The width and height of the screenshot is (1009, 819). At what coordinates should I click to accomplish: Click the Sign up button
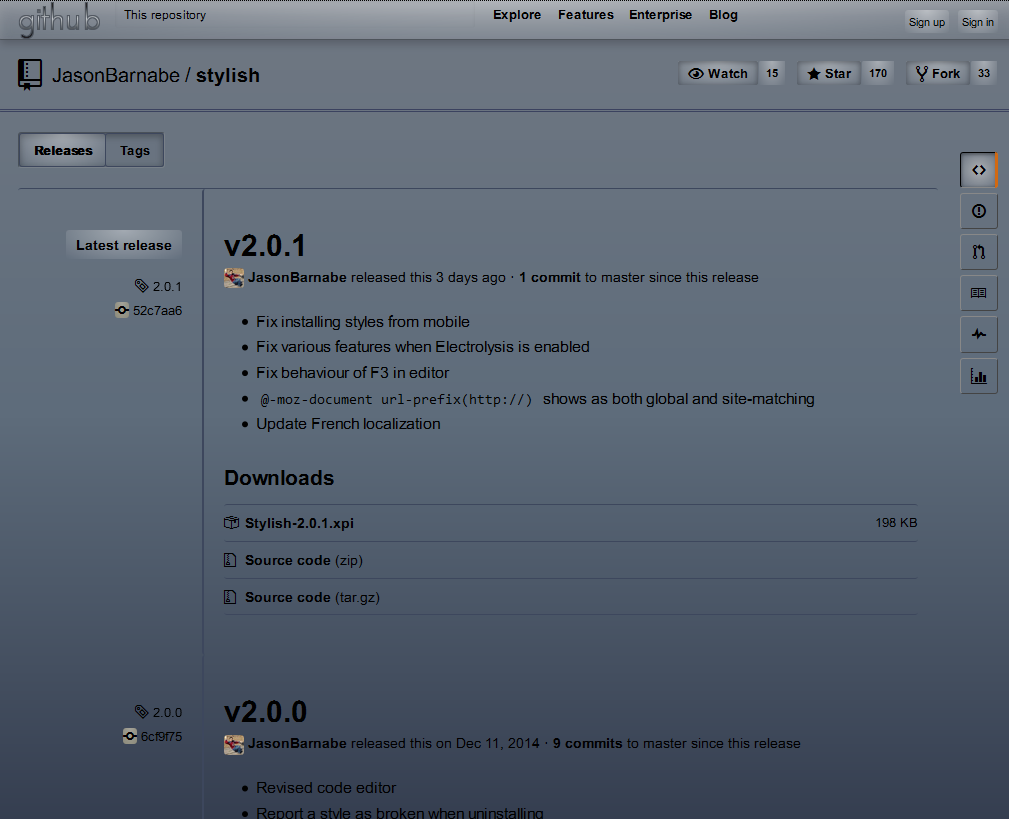(927, 22)
